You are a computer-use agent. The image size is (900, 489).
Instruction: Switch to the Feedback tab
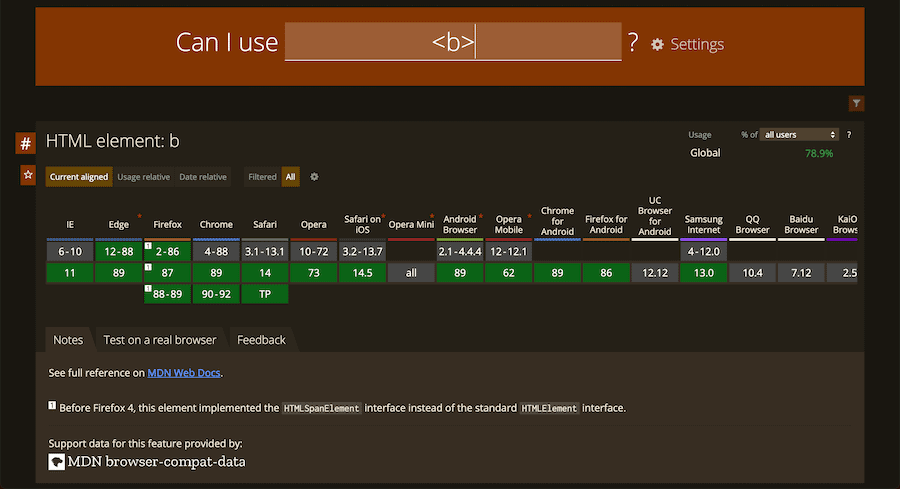coord(261,340)
